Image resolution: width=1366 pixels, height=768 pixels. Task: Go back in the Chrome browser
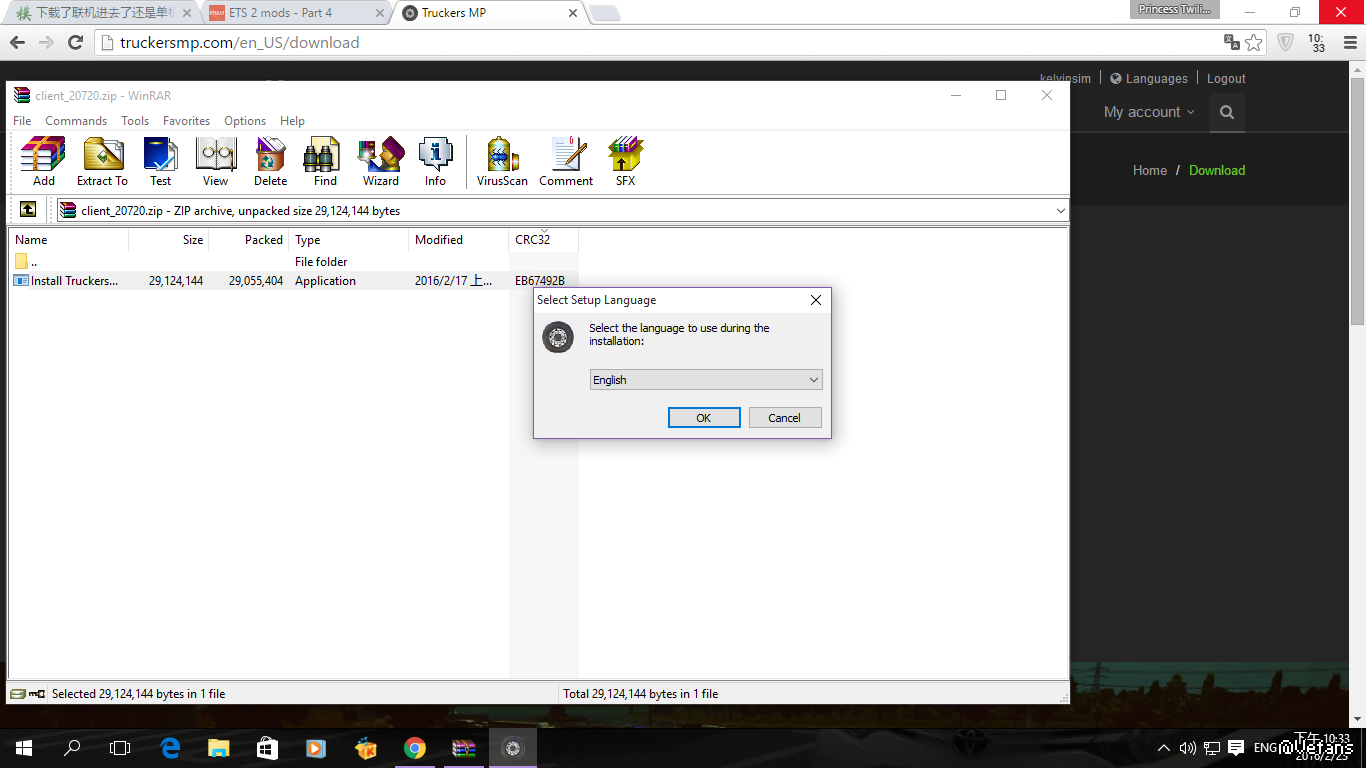point(17,42)
